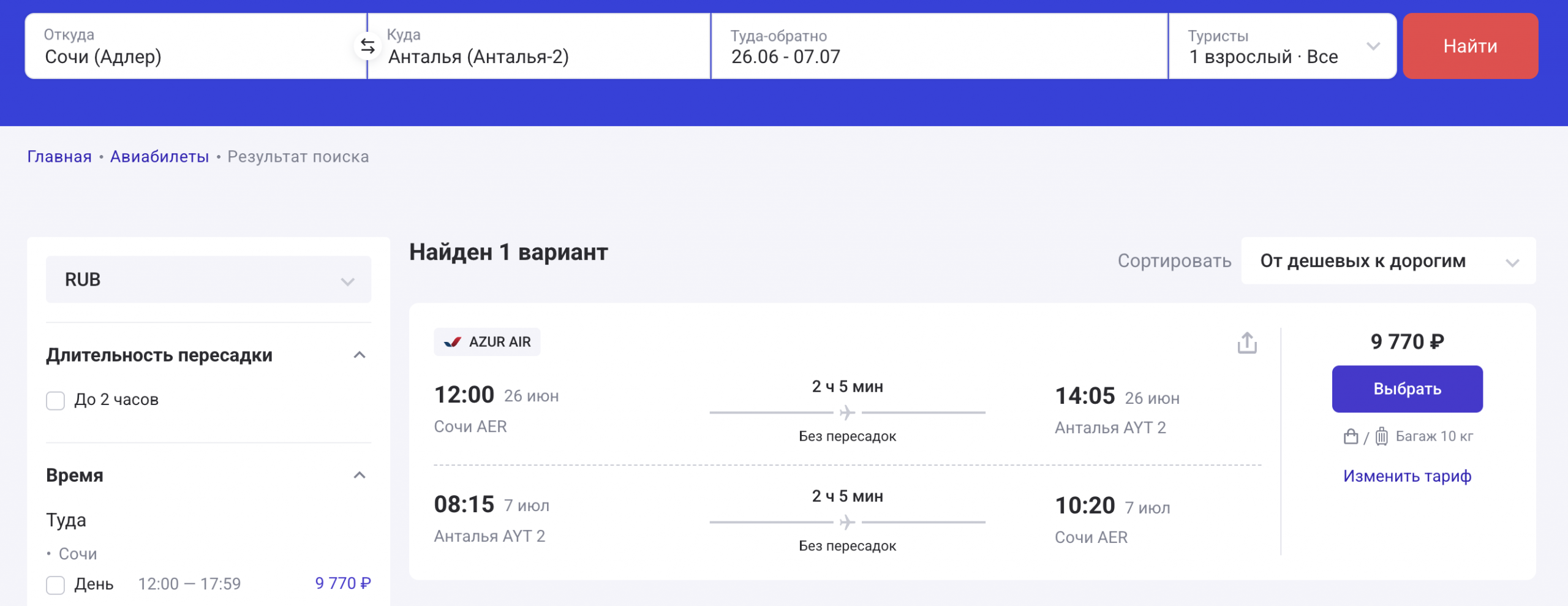Open the 'Туристы' passengers dropdown
Image resolution: width=1568 pixels, height=606 pixels.
[1282, 46]
